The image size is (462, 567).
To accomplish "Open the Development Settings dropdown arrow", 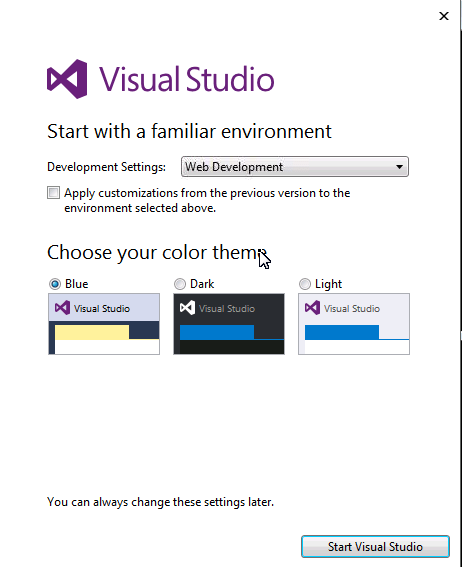I will 399,167.
